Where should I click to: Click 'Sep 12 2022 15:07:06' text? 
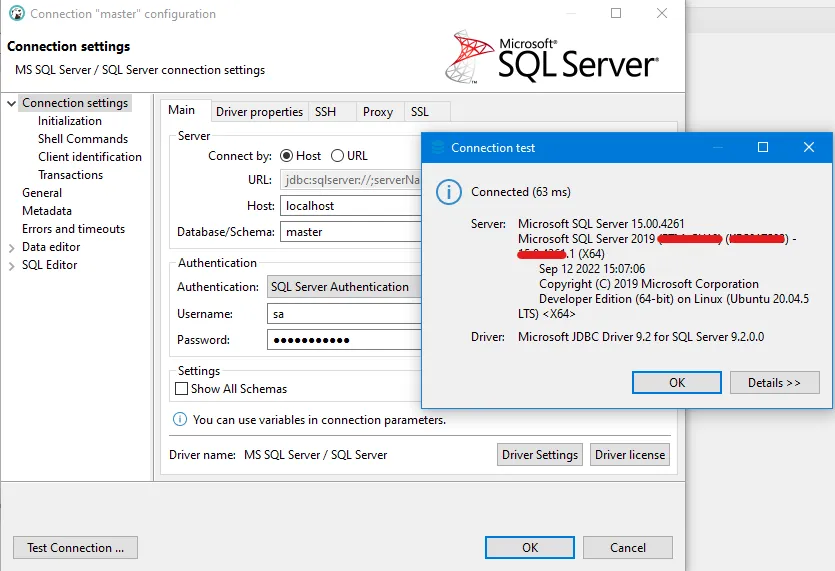point(592,269)
